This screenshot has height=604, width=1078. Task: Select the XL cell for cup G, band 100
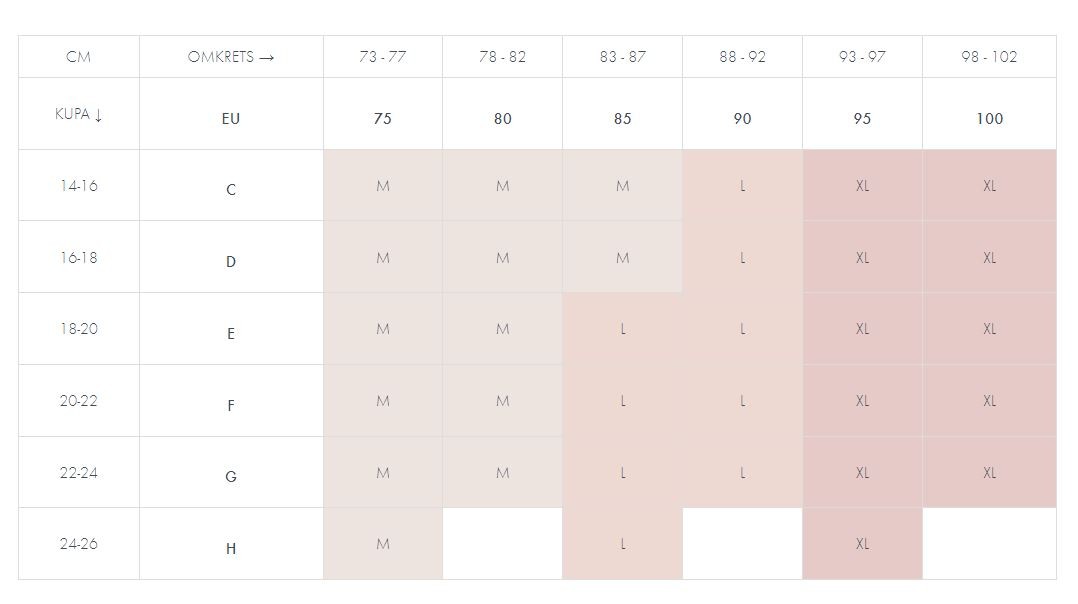click(x=989, y=472)
